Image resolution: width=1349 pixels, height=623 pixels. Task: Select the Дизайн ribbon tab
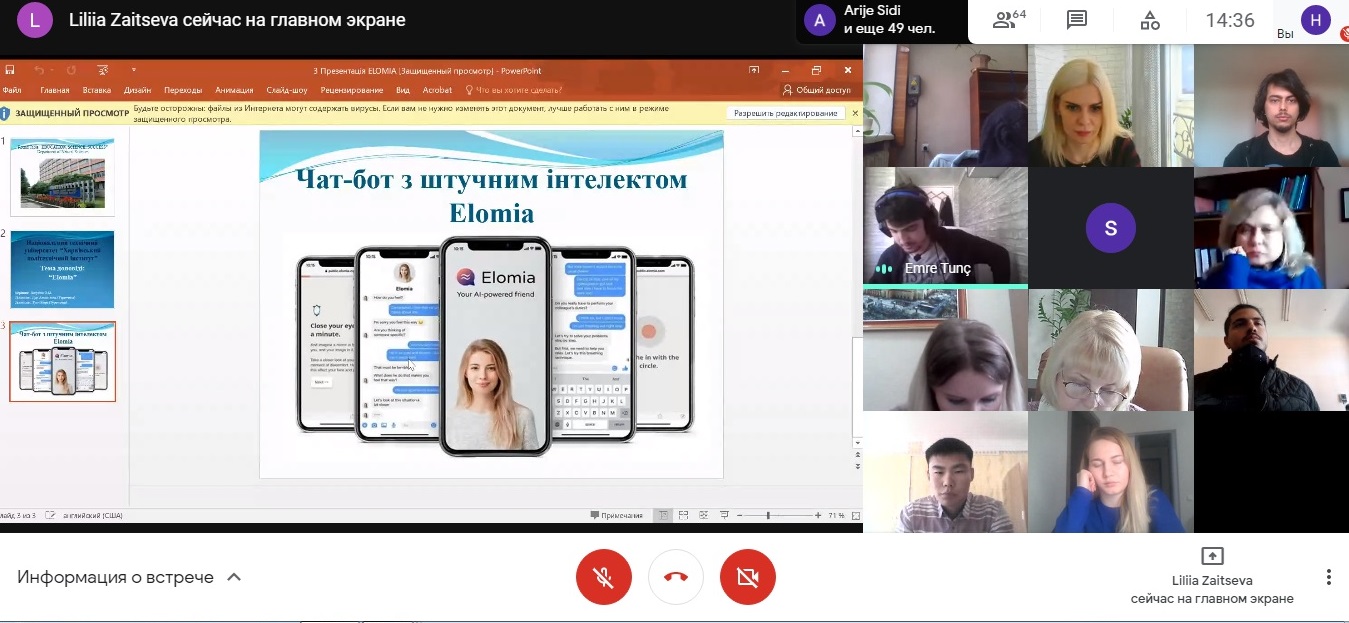pyautogui.click(x=138, y=90)
